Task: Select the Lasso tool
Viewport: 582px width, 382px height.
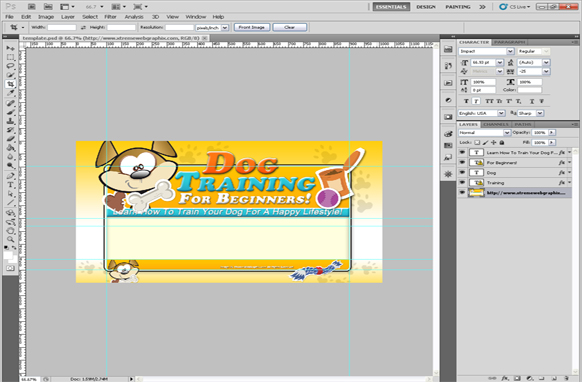Action: (x=10, y=66)
